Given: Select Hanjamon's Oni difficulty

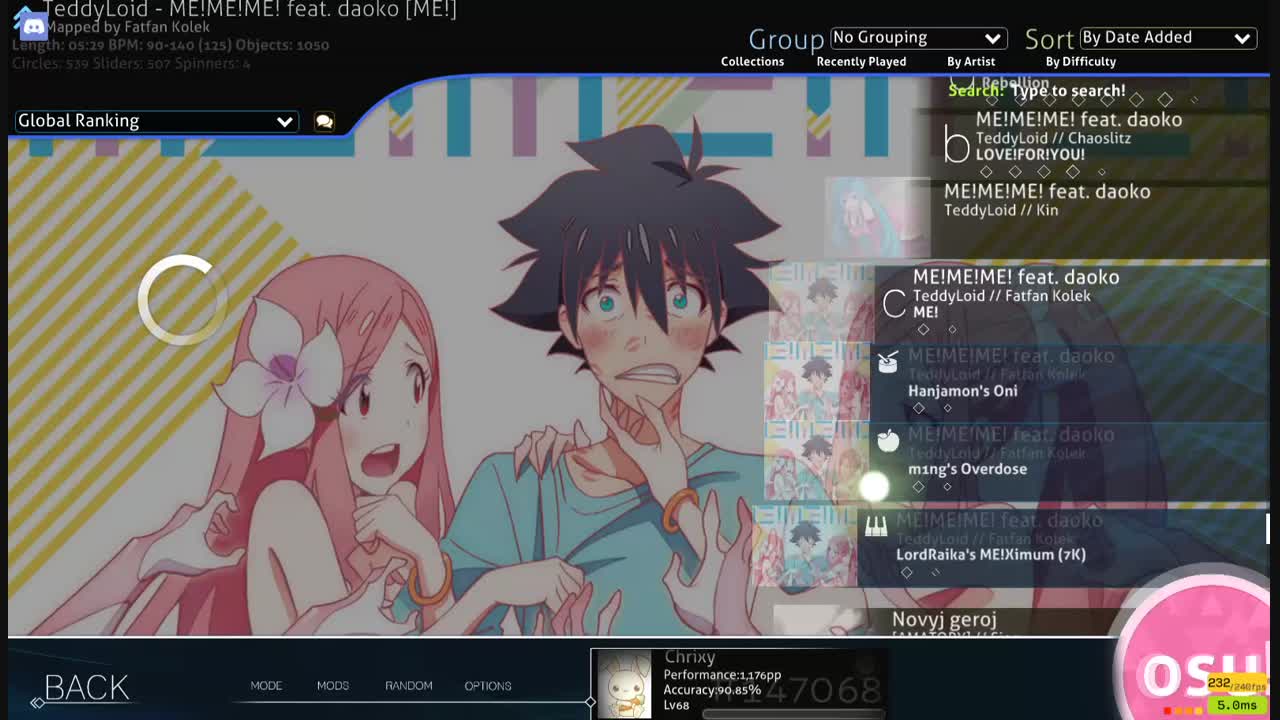Looking at the screenshot, I should point(1017,380).
